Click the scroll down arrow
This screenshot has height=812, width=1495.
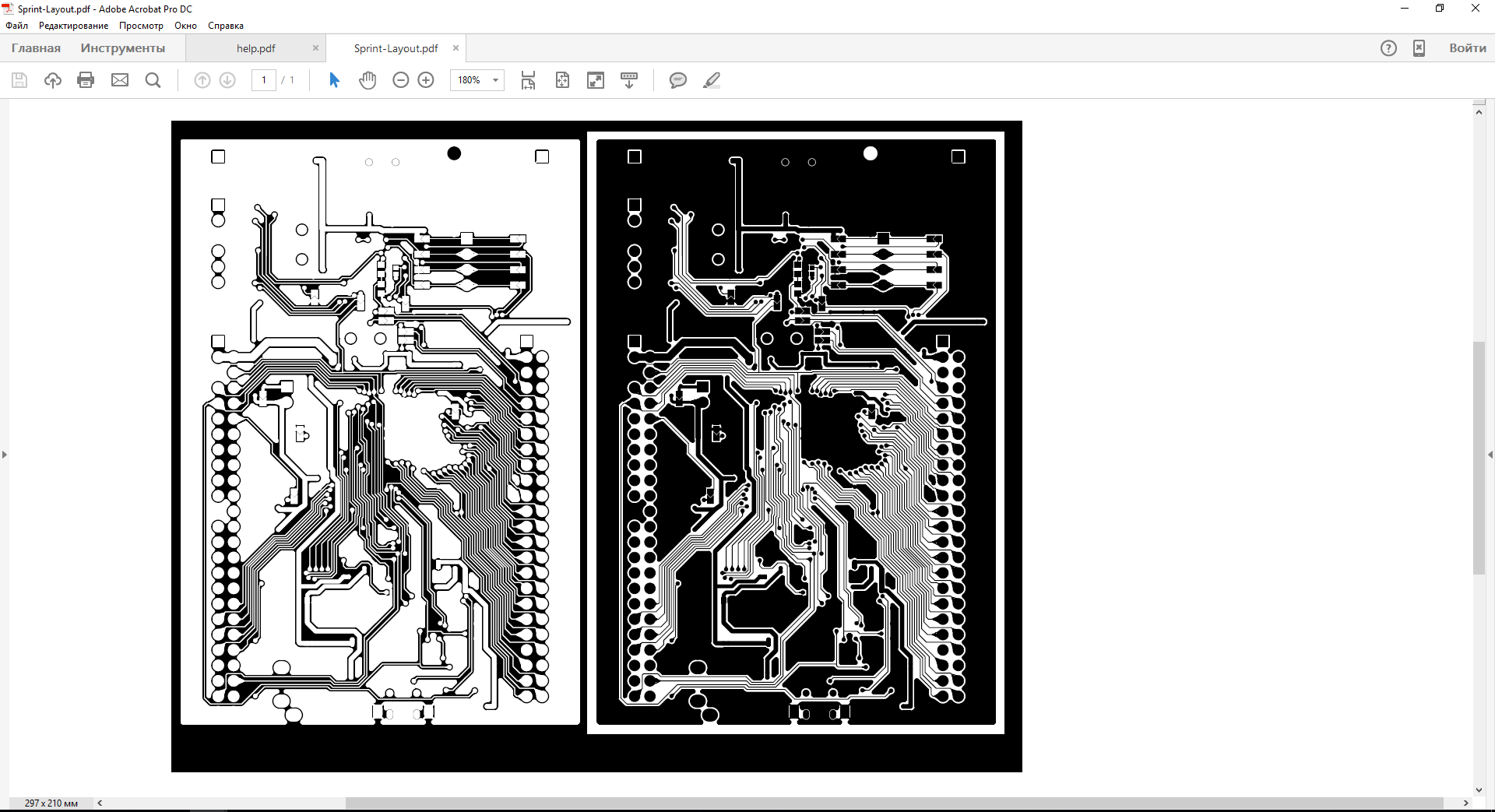tap(1479, 789)
